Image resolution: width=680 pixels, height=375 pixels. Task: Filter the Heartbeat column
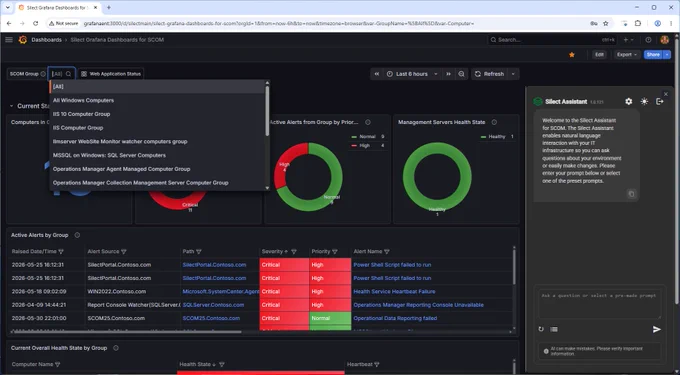376,365
